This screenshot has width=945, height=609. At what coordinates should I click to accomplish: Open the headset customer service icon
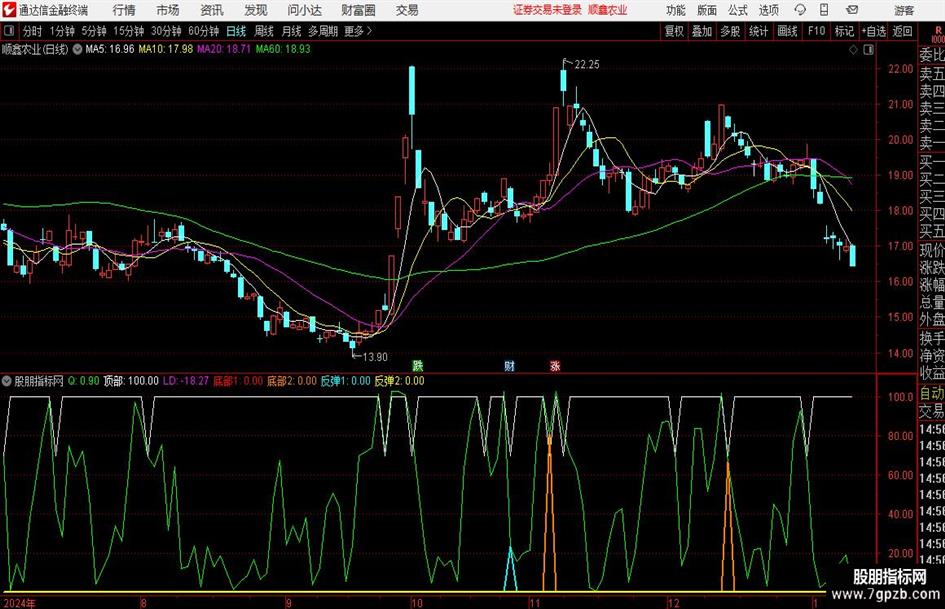point(800,10)
